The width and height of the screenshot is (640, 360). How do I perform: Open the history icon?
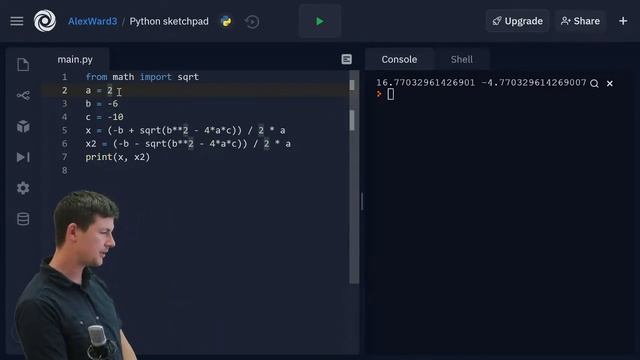[x=252, y=21]
